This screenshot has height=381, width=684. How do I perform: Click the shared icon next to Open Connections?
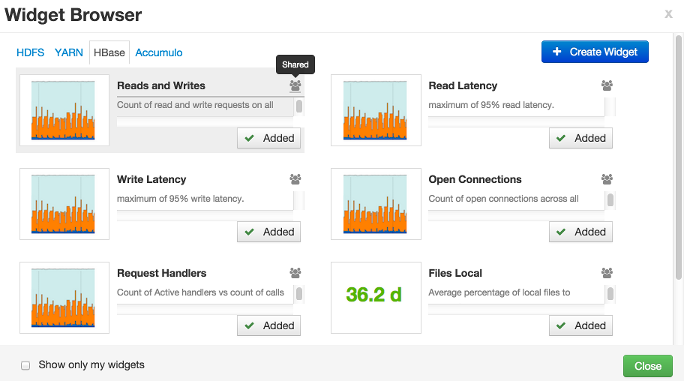click(607, 179)
